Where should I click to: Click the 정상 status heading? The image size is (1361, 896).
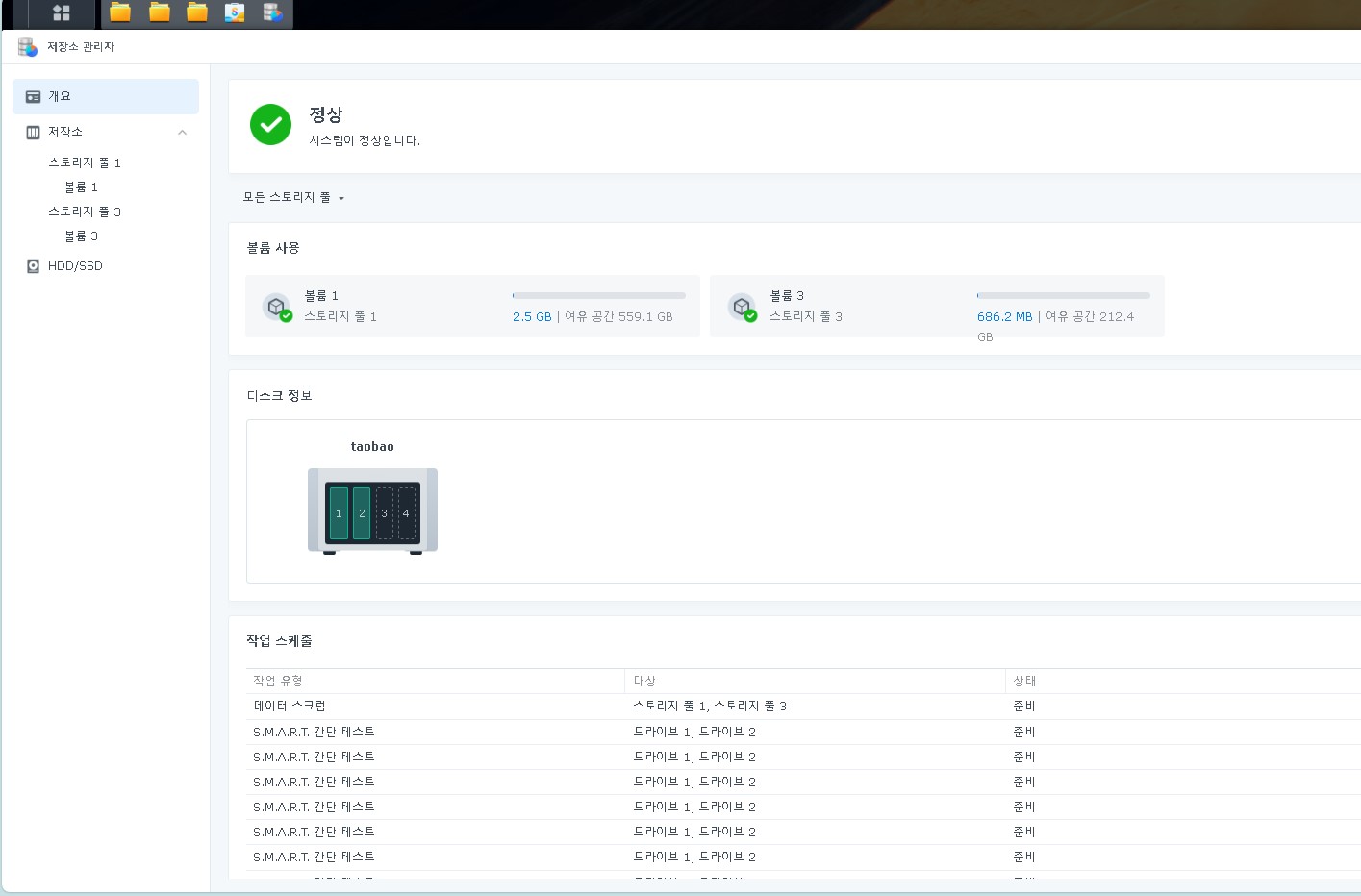[x=326, y=114]
